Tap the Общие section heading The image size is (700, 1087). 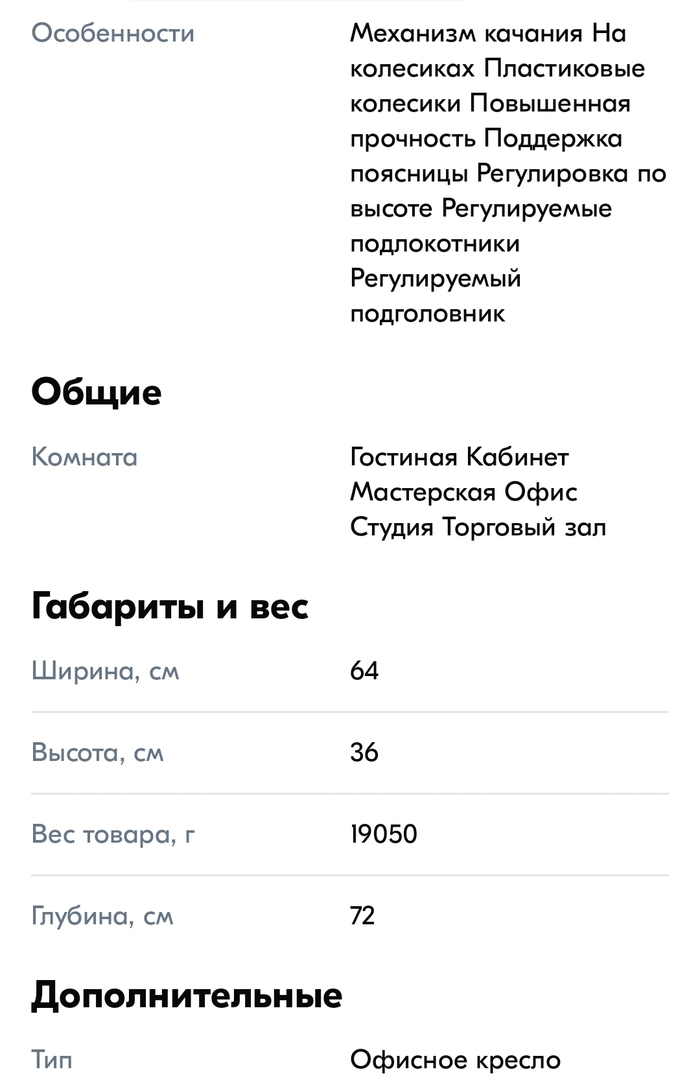coord(96,393)
